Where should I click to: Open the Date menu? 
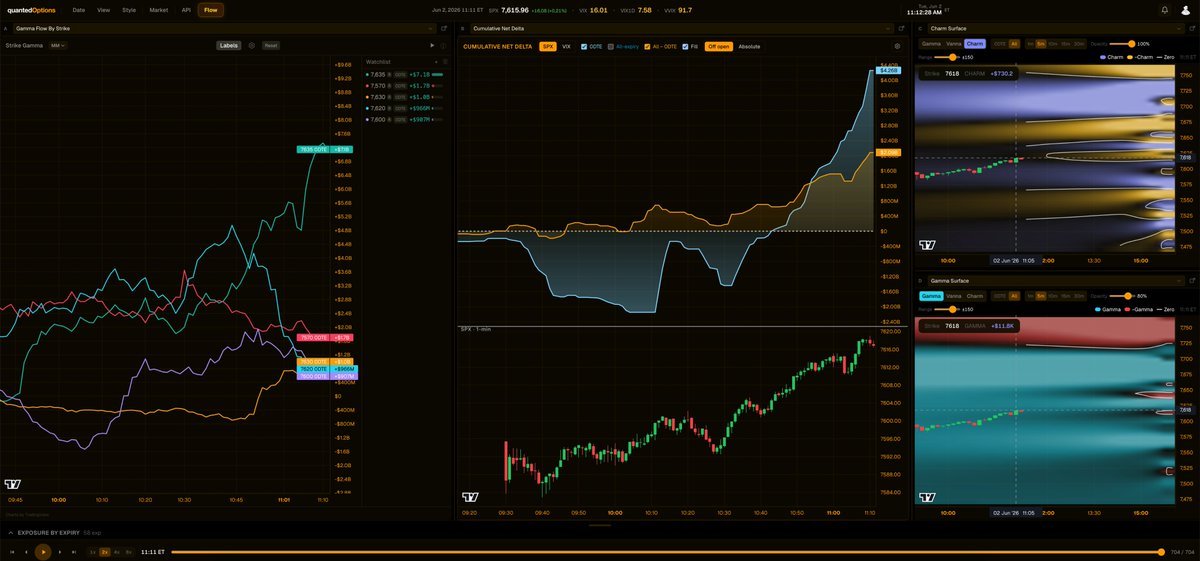[x=79, y=10]
